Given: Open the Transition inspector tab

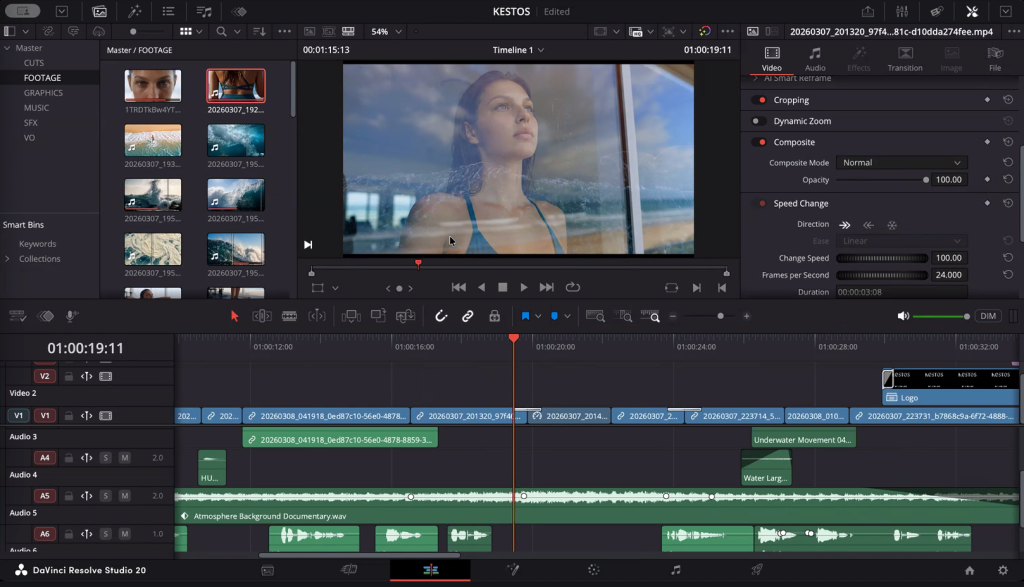Looking at the screenshot, I should pyautogui.click(x=904, y=59).
